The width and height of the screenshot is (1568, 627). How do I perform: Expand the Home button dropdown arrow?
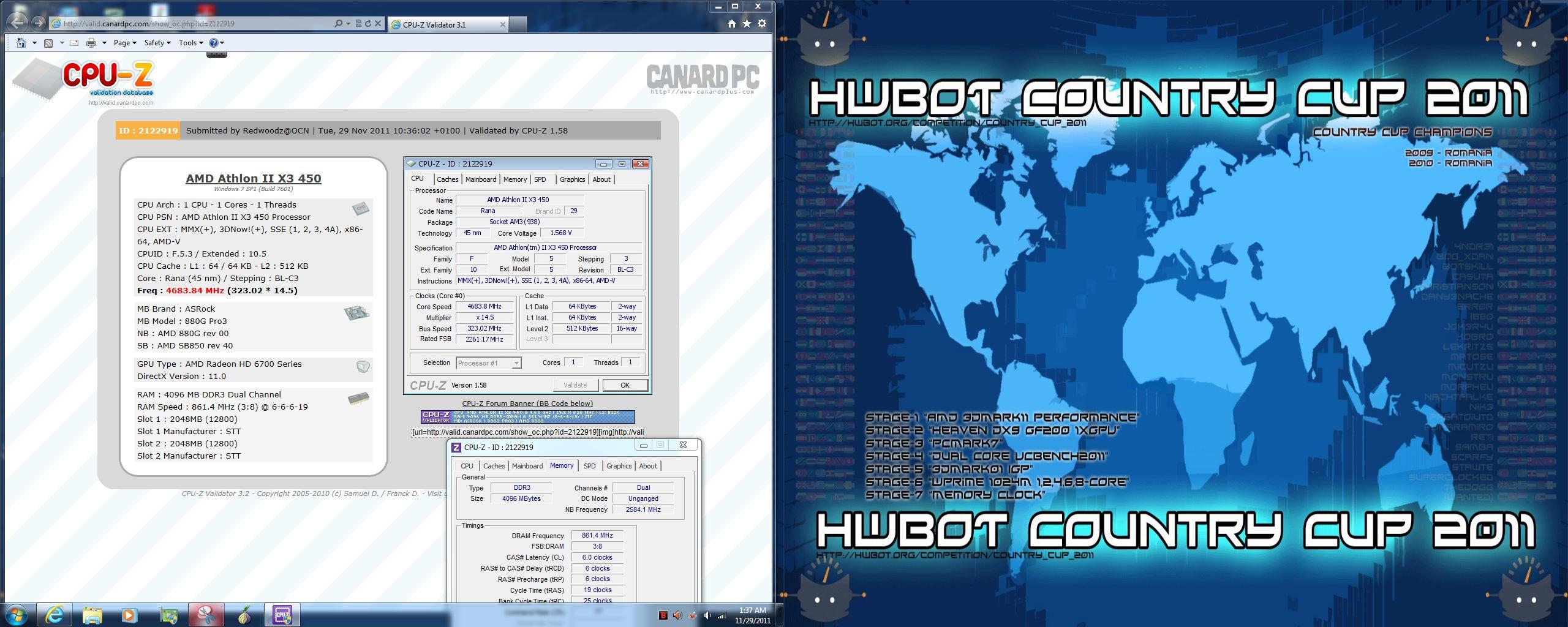tap(34, 43)
